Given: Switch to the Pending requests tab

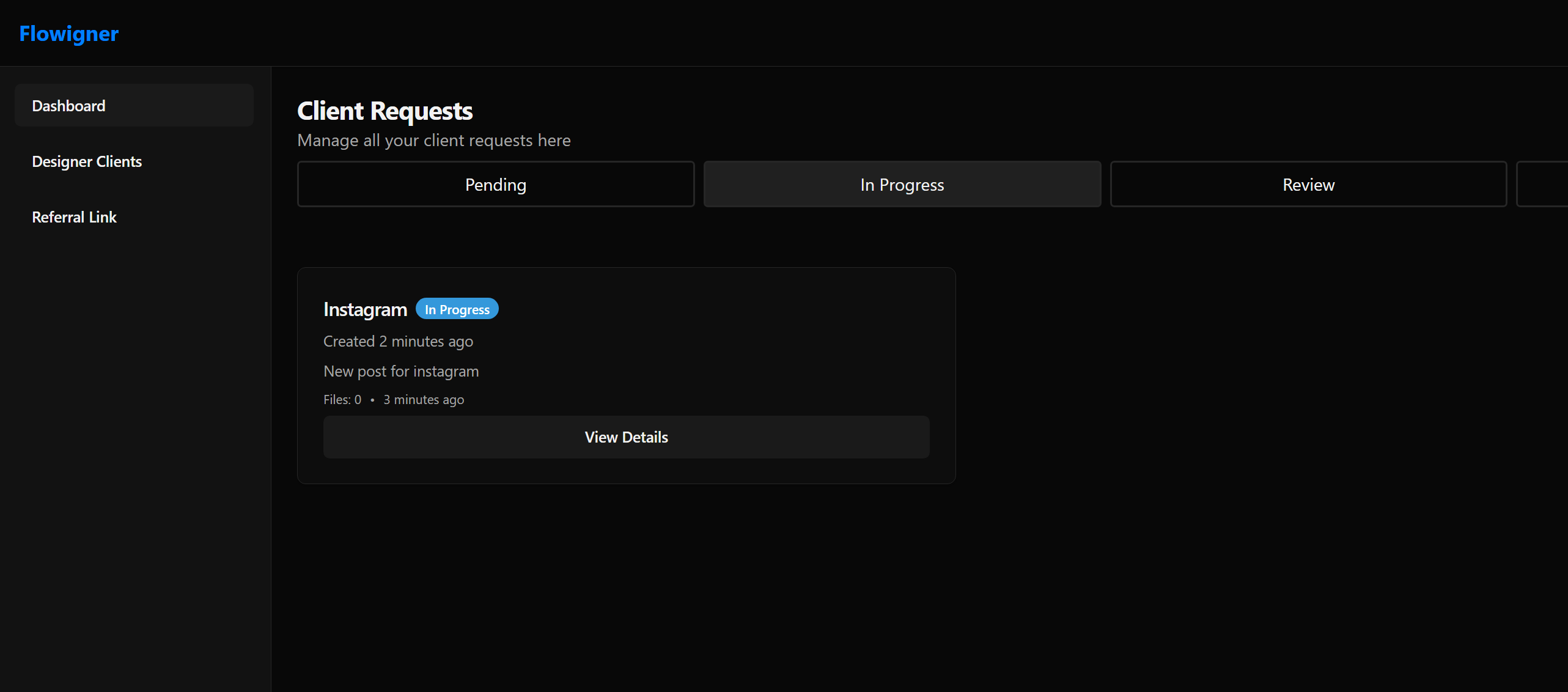Looking at the screenshot, I should [495, 184].
